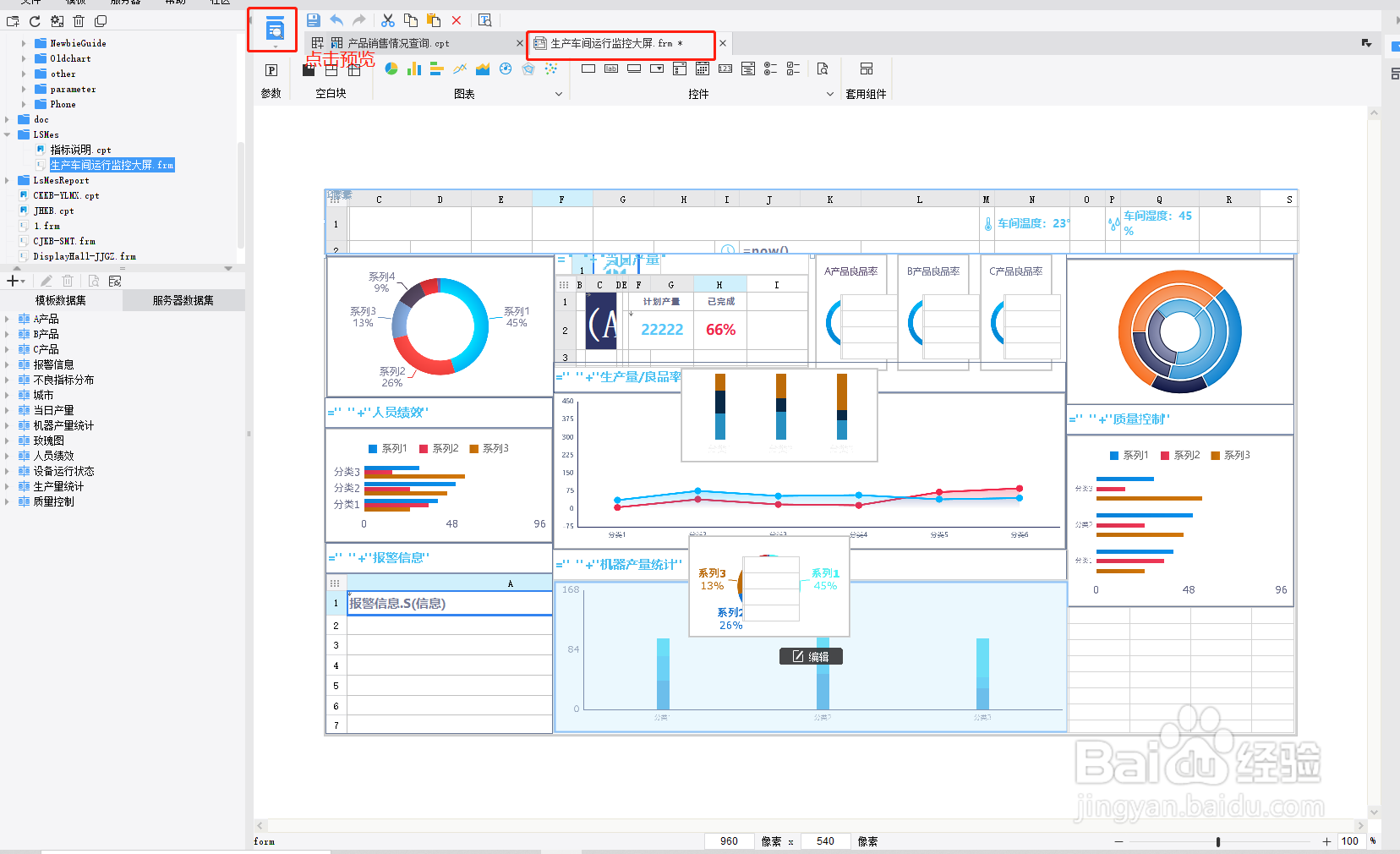Insert a text label widget
Screen dimensions: 1400x854
tap(611, 68)
